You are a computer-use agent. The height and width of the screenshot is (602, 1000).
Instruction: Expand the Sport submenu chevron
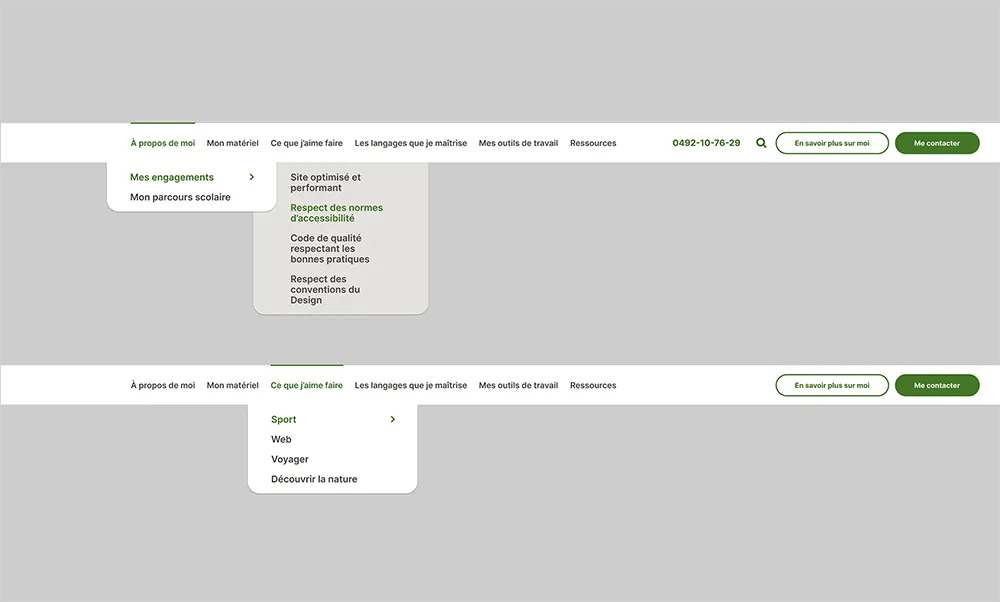pos(393,420)
